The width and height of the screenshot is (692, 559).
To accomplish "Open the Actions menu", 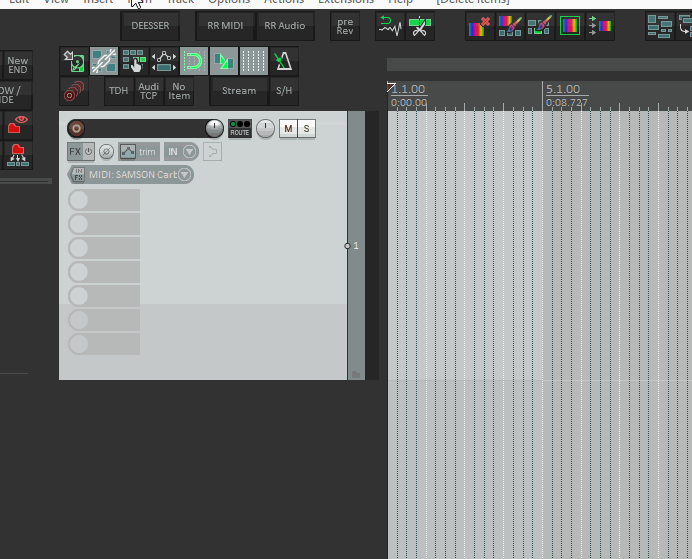I will coord(284,1).
